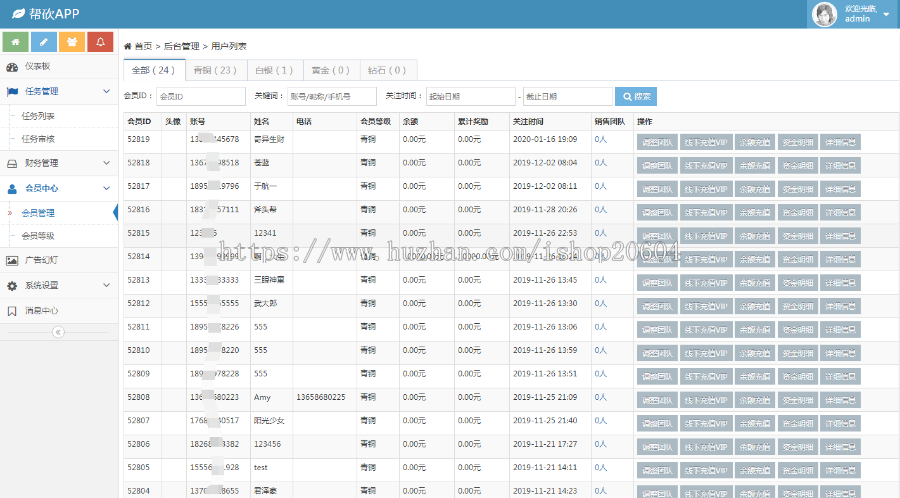This screenshot has width=900, height=498.
Task: Focus the 会员ID input field
Action: (x=201, y=96)
